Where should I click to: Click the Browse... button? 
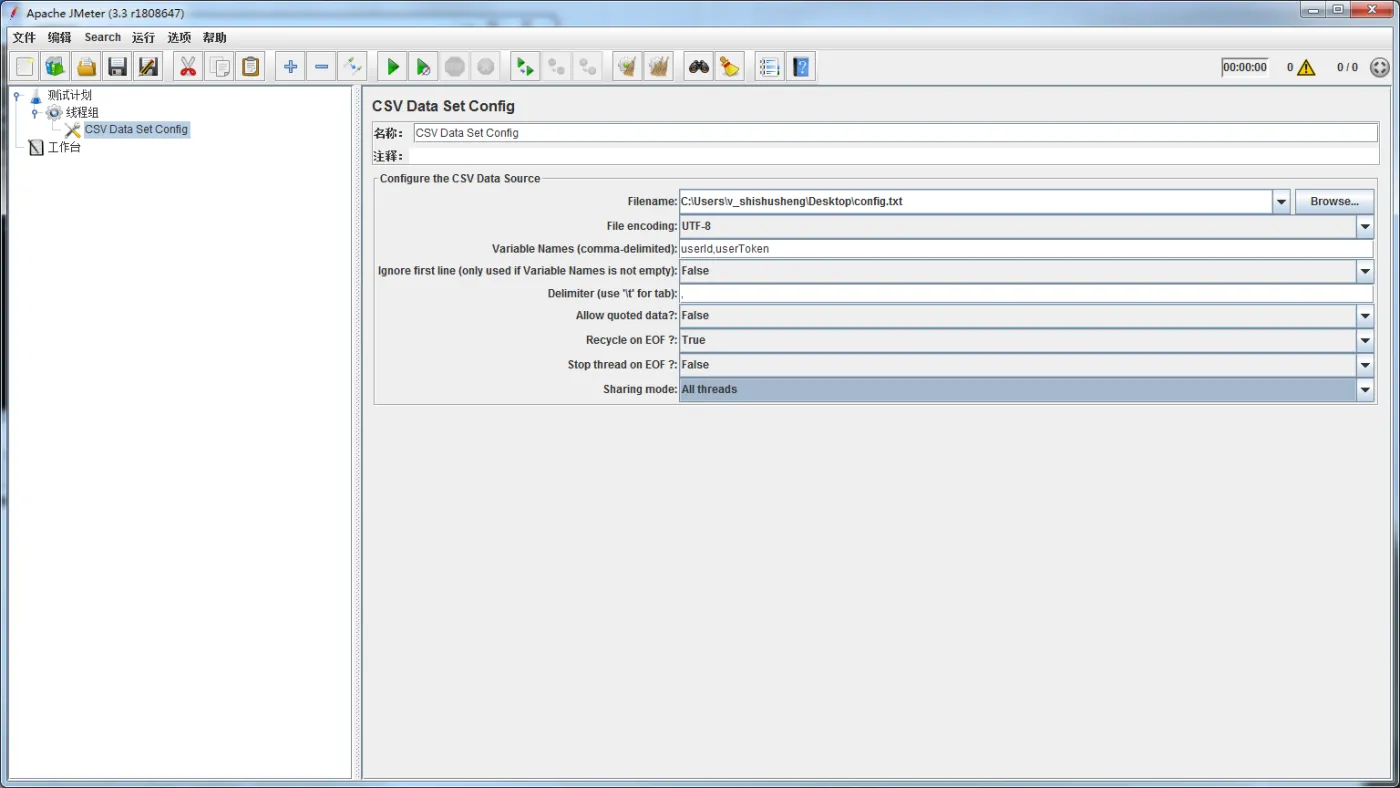[1334, 201]
